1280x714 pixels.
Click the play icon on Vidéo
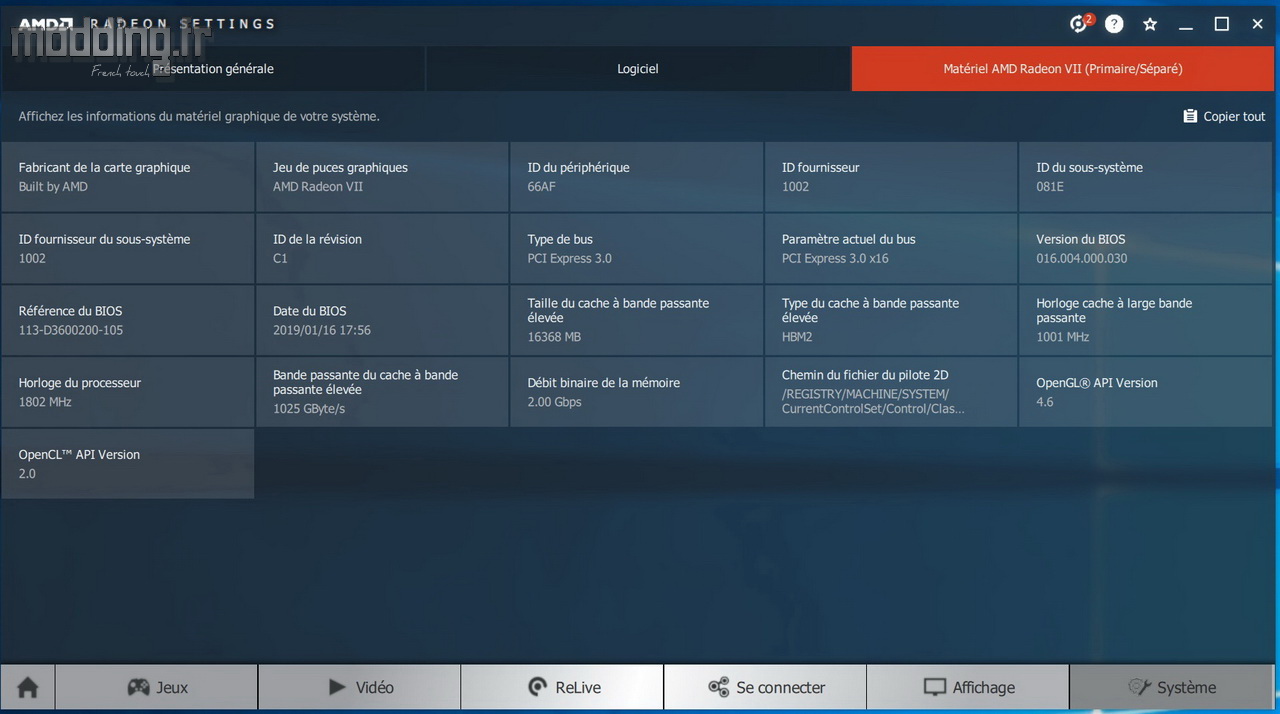(337, 687)
